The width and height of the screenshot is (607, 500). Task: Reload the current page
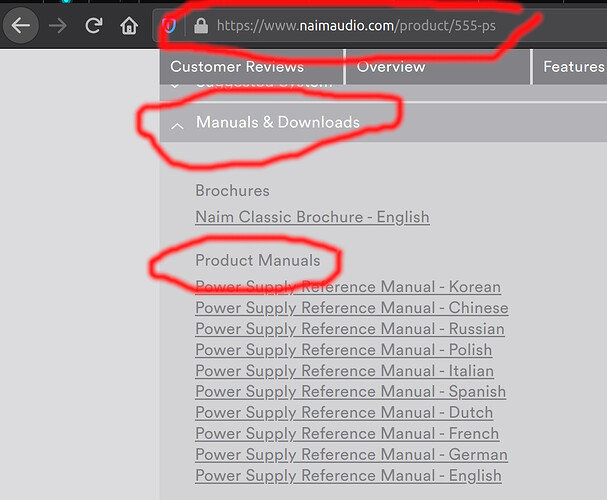94,26
